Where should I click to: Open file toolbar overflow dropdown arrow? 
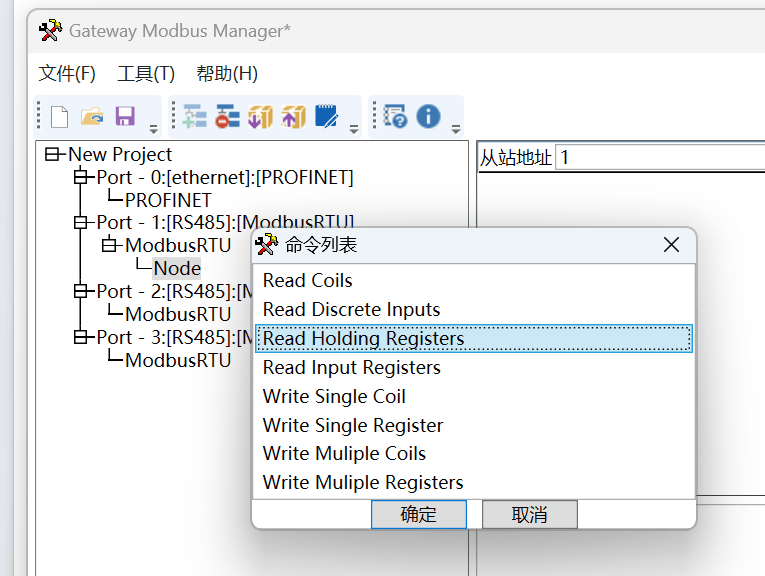click(154, 130)
